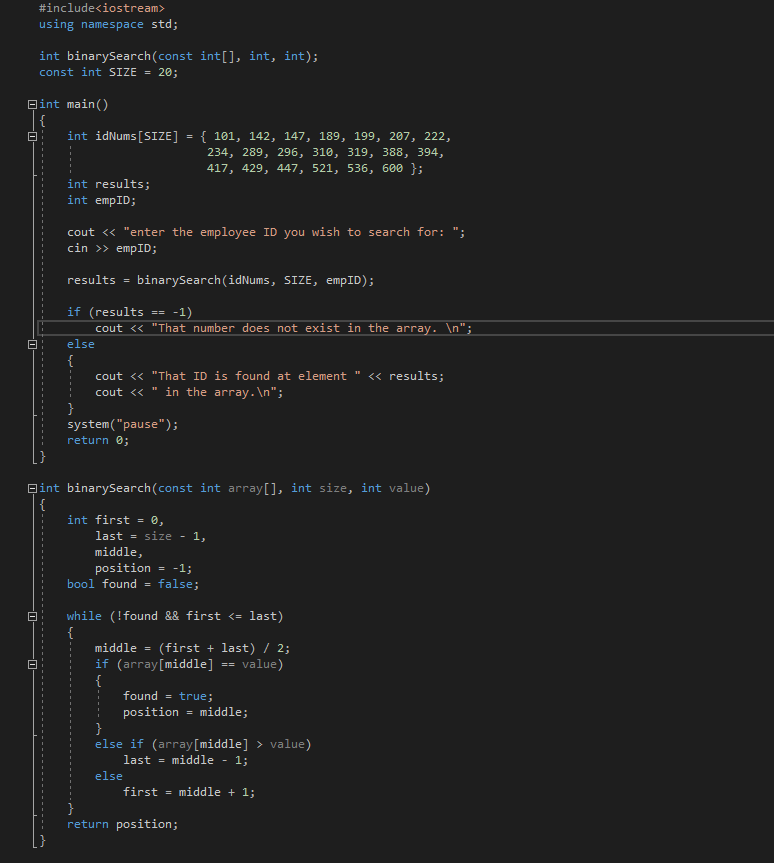Screen dimensions: 774x863
Task: Click the "enter the employee ID" string
Action: 291,232
